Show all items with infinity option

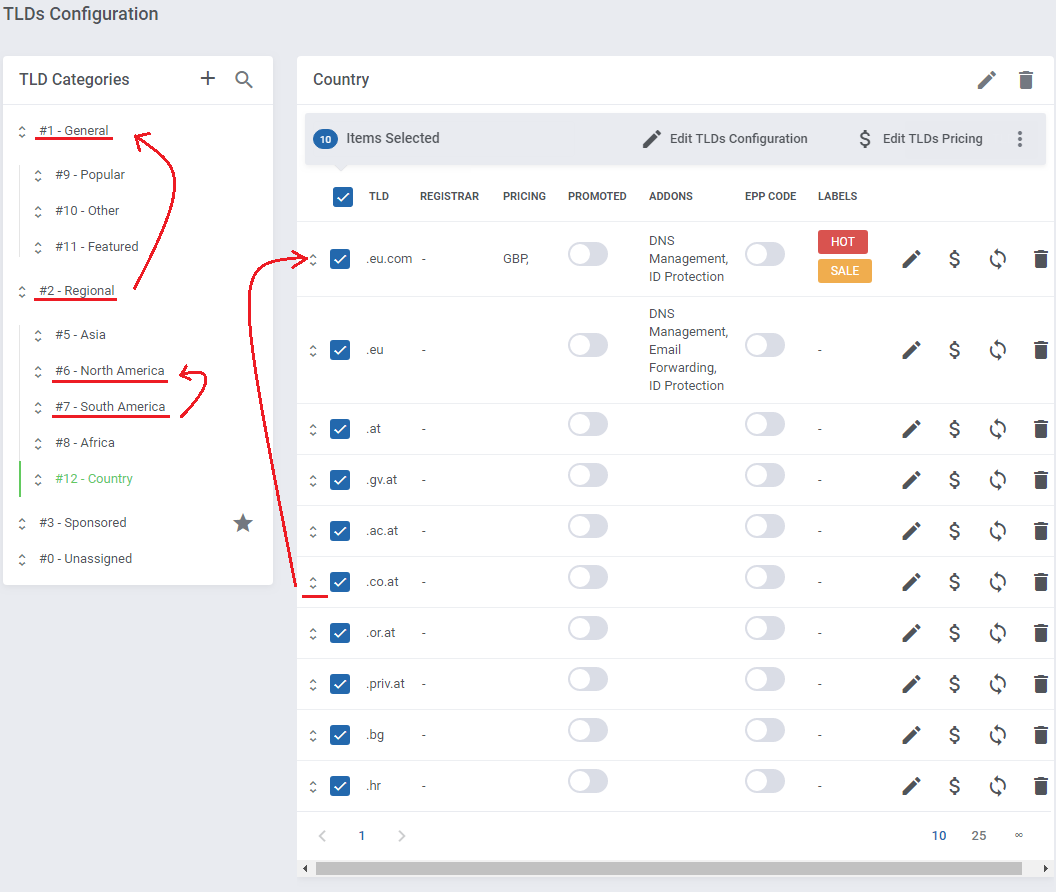1019,835
